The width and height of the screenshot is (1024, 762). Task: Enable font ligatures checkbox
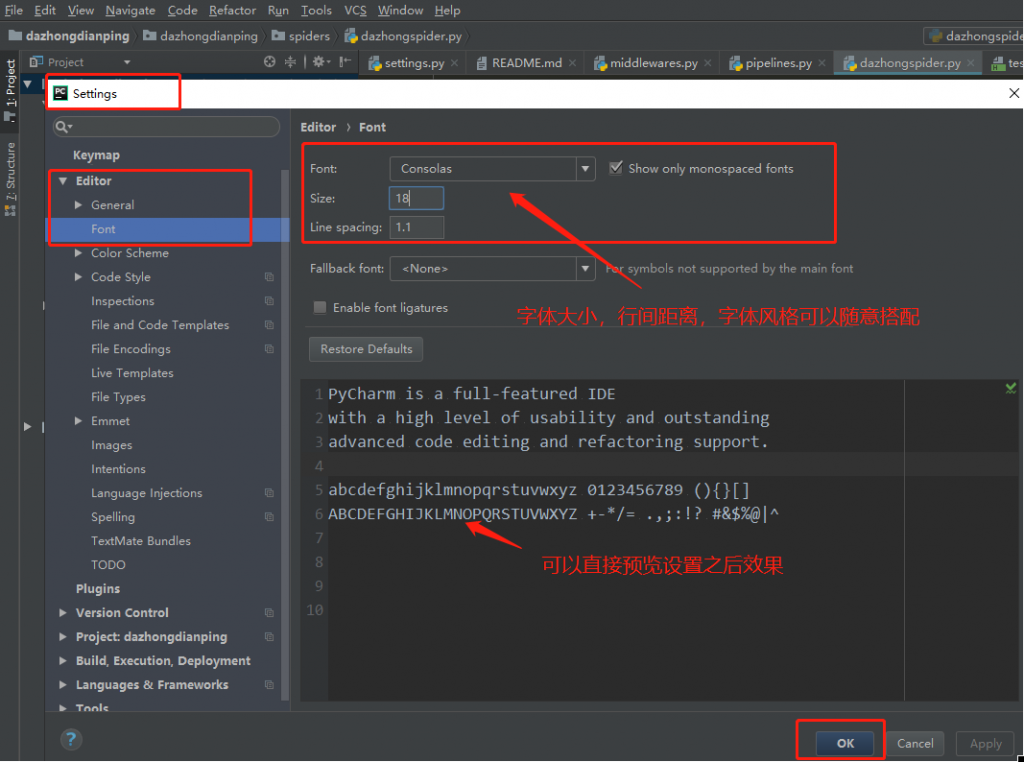click(320, 308)
